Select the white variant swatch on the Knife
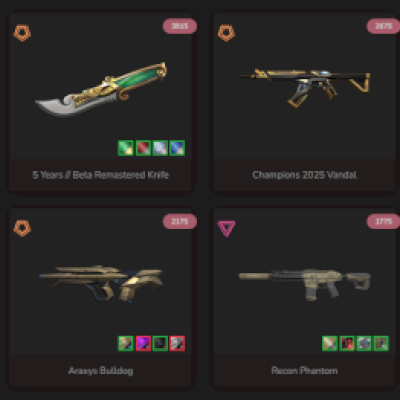Screen dimensions: 400x400 click(x=160, y=148)
